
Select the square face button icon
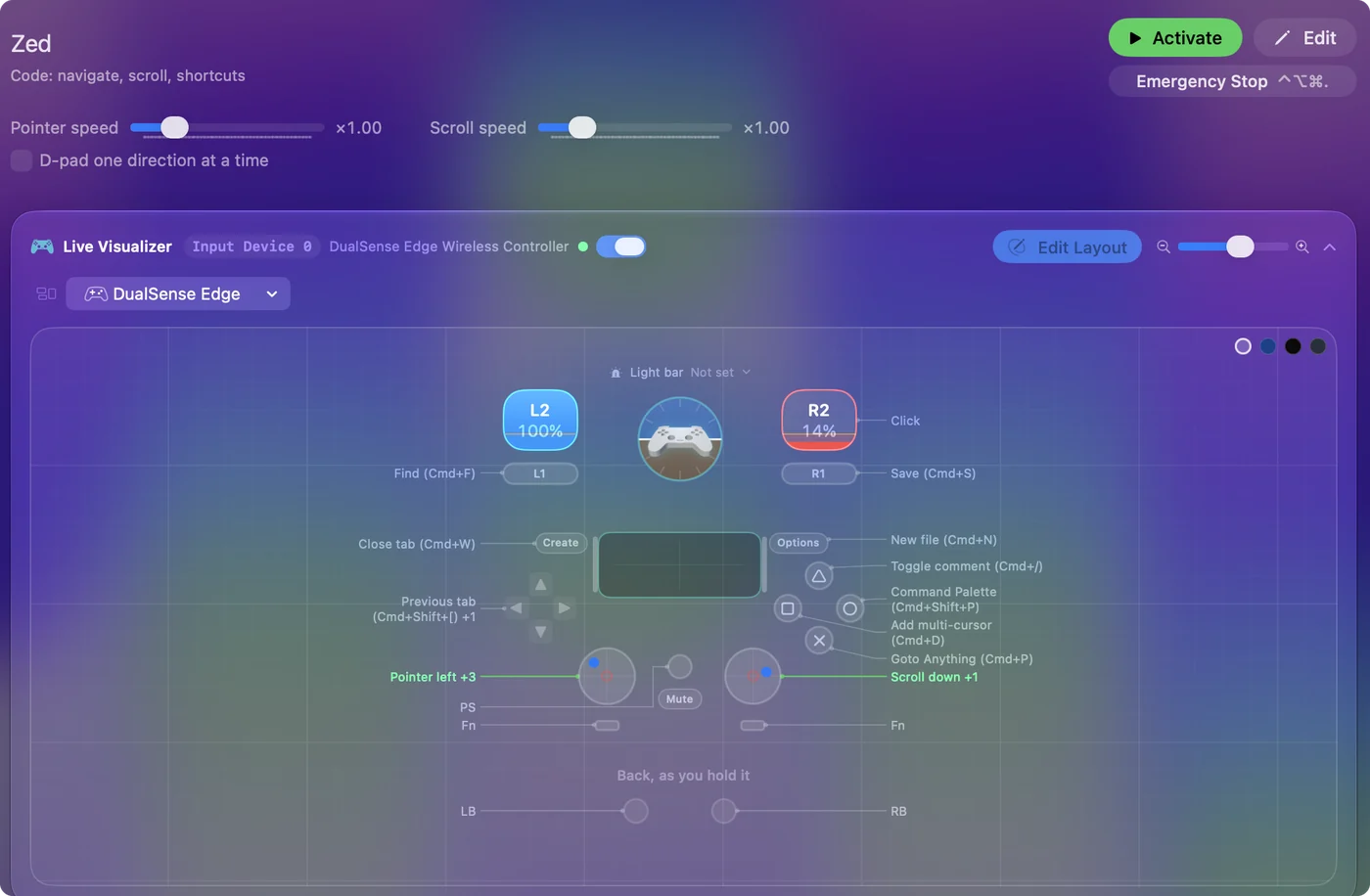pyautogui.click(x=788, y=608)
